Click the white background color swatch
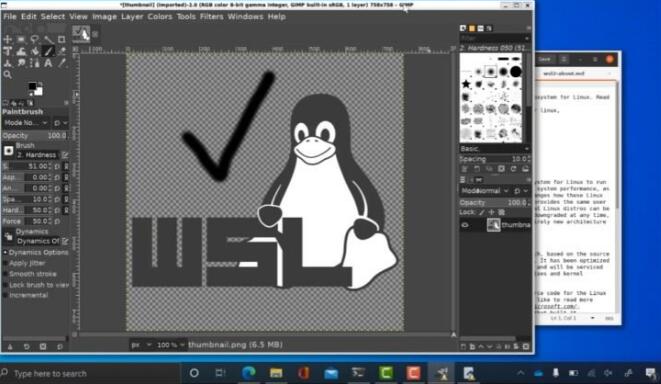Screen dimensions: 661x384 point(39,91)
